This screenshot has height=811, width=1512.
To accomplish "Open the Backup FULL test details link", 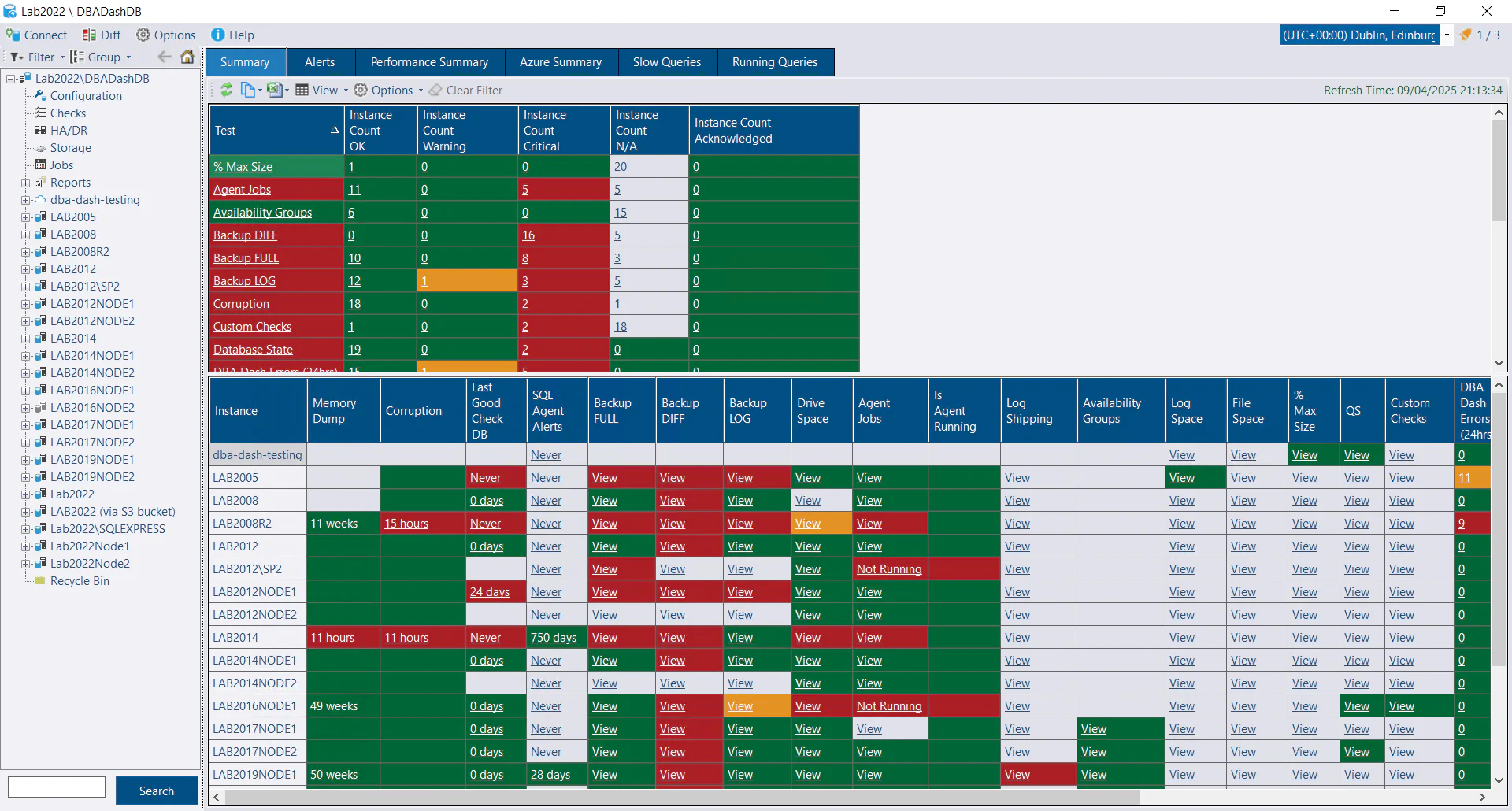I will 246,257.
